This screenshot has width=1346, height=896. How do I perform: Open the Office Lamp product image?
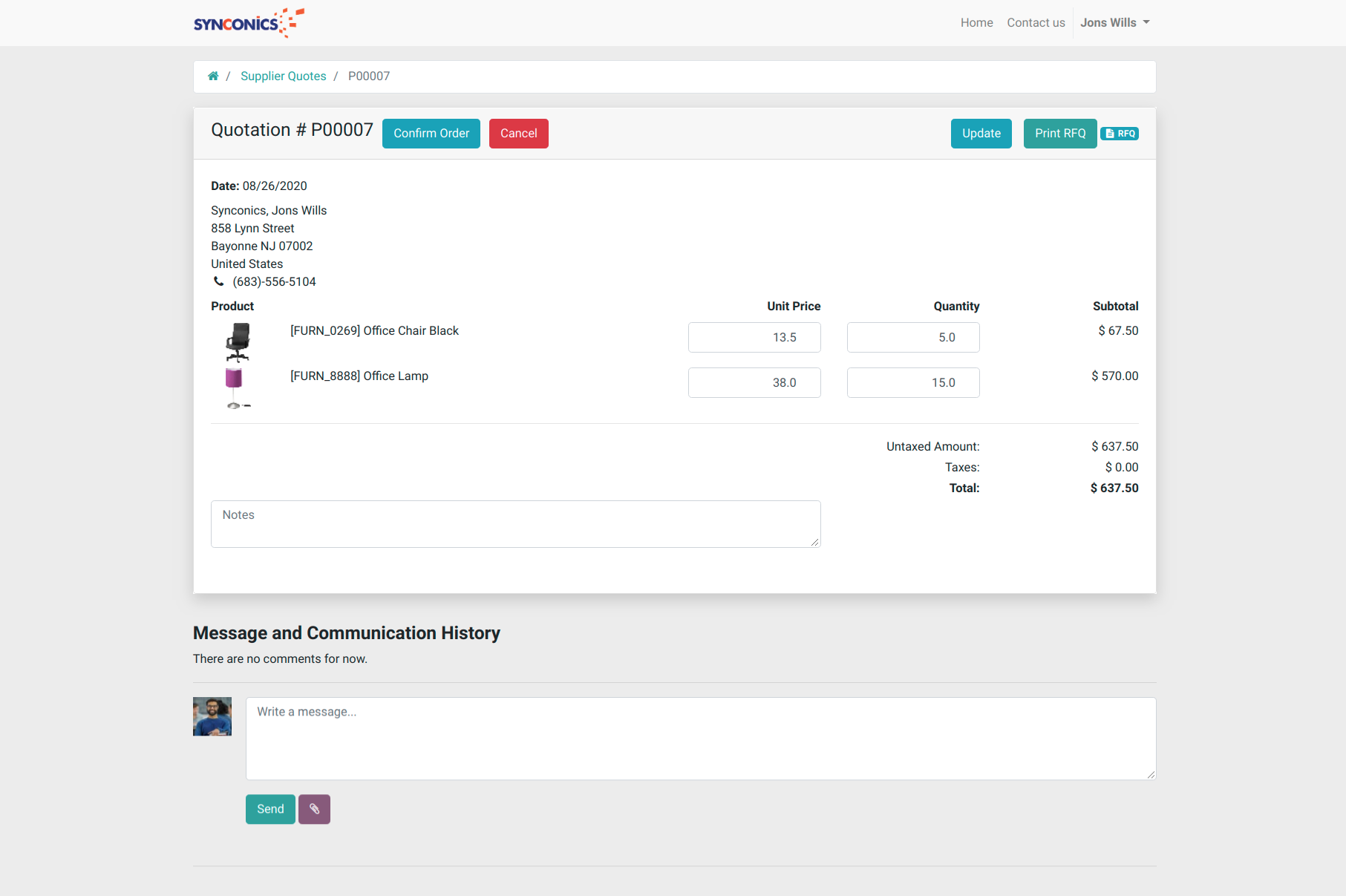point(235,387)
